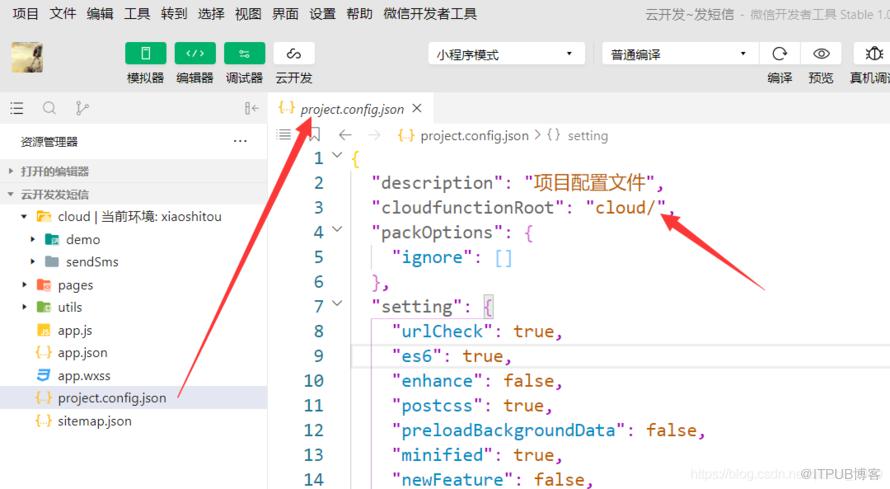Open the compile mode dropdown
This screenshot has width=890, height=489.
[x=679, y=54]
